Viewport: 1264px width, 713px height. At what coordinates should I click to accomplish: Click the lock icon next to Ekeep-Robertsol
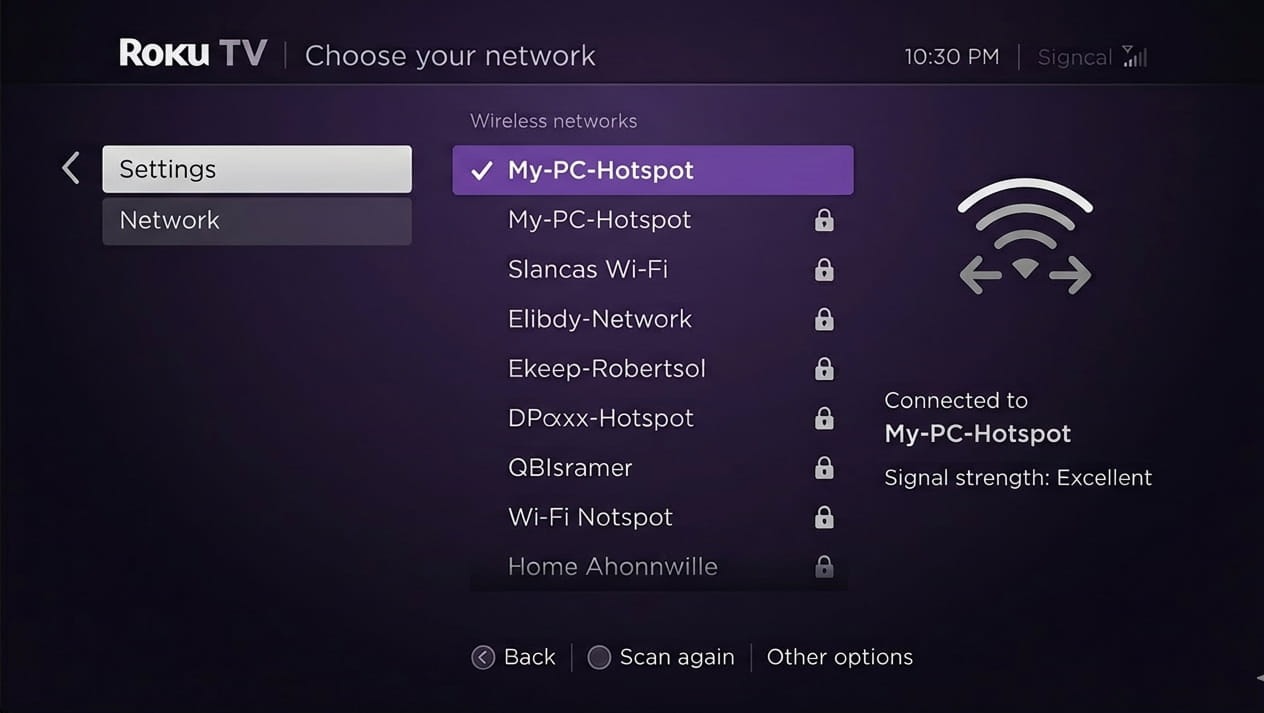[824, 369]
